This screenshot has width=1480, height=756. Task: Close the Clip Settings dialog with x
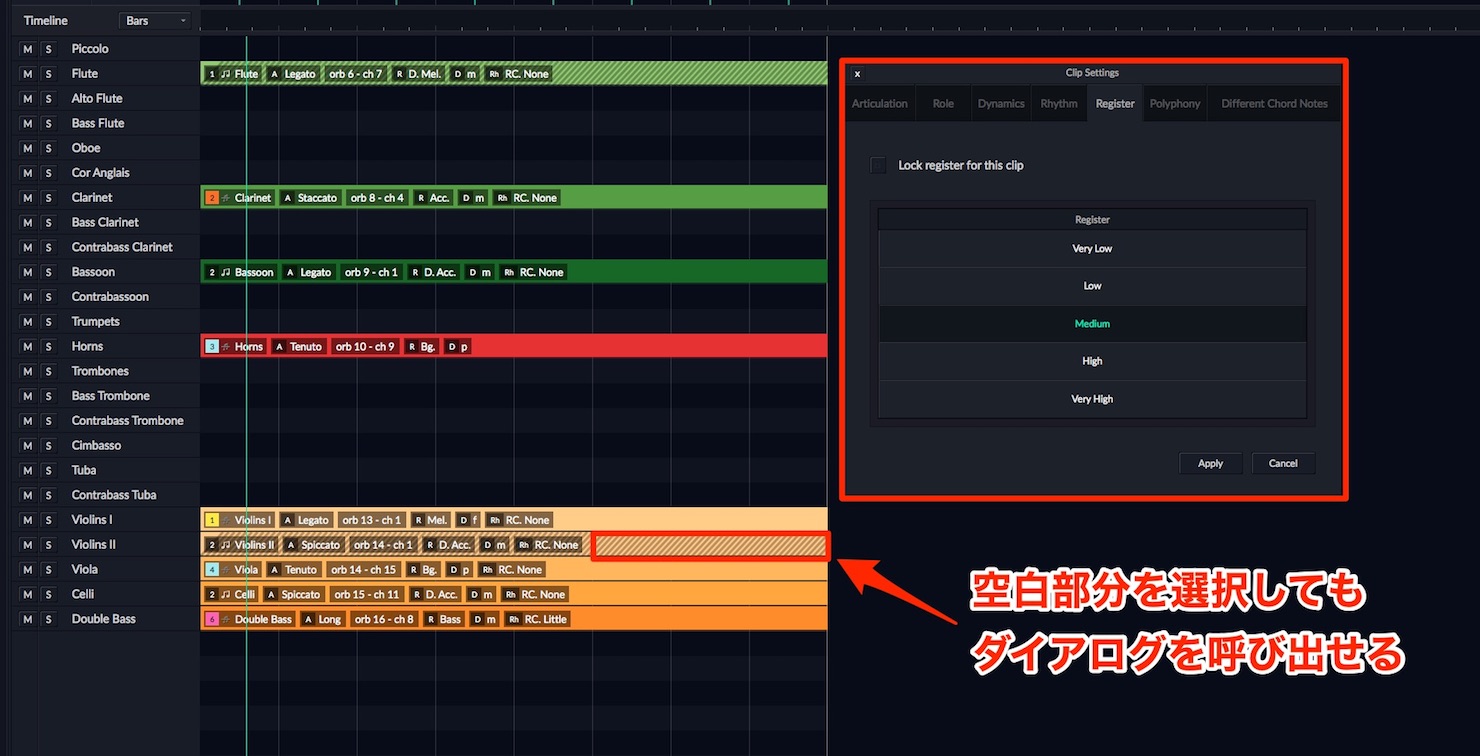(x=857, y=74)
